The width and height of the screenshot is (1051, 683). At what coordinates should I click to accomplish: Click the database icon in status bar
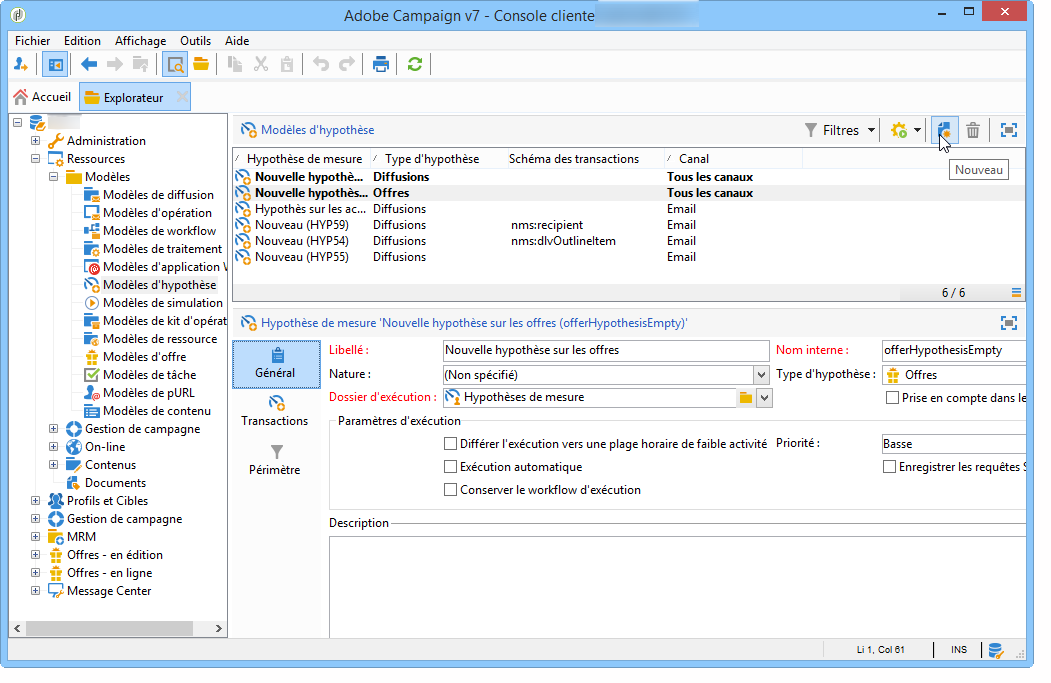(995, 650)
